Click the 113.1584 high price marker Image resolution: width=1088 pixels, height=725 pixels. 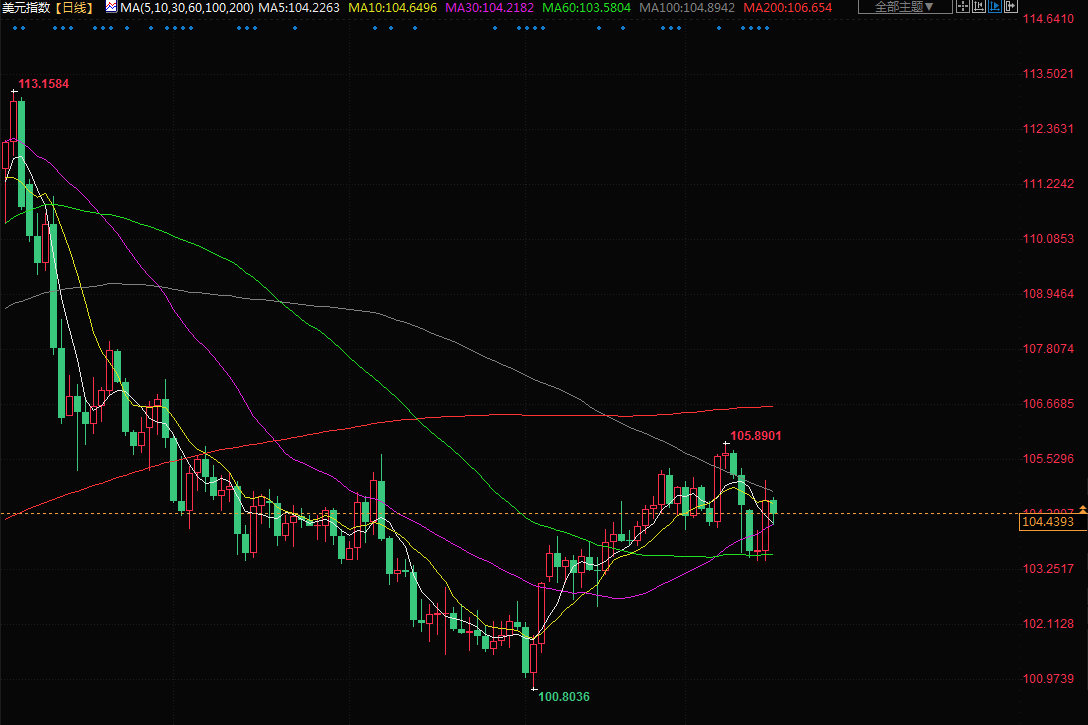[49, 83]
